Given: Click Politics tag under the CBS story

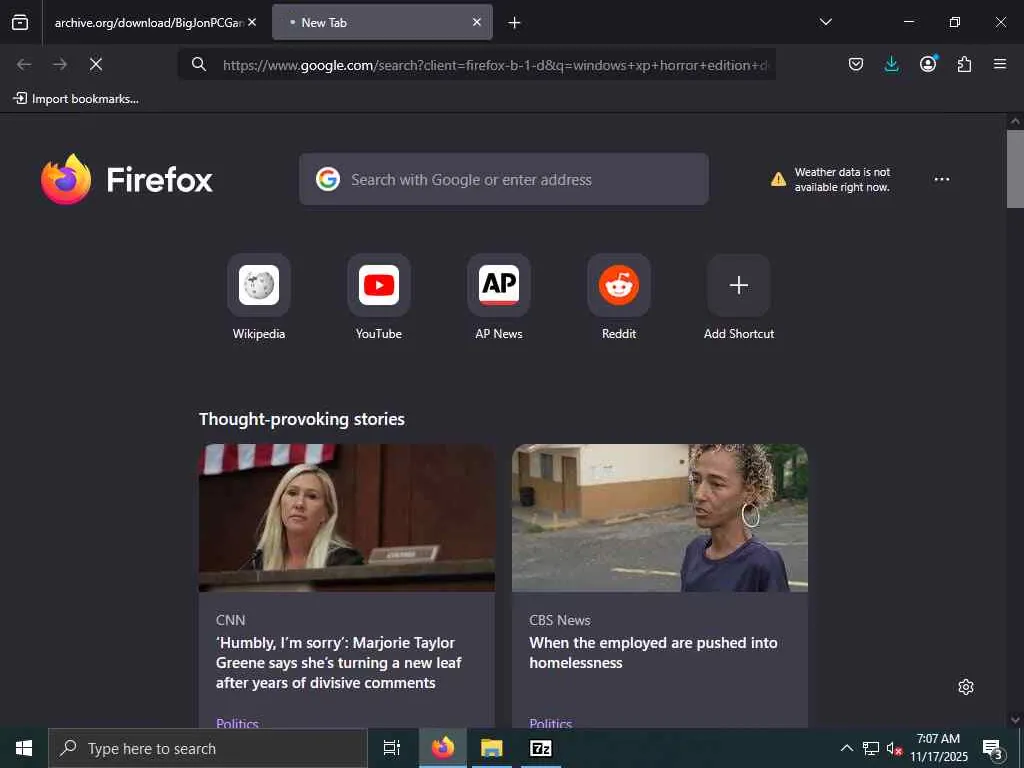Looking at the screenshot, I should pos(551,722).
